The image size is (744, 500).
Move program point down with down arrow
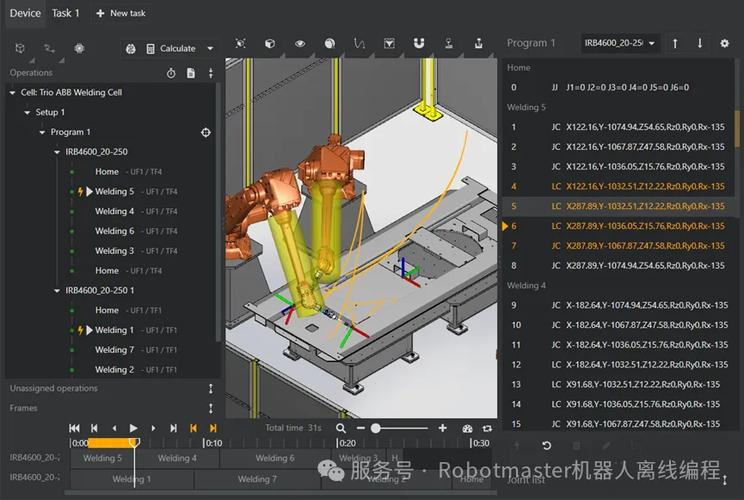(699, 43)
